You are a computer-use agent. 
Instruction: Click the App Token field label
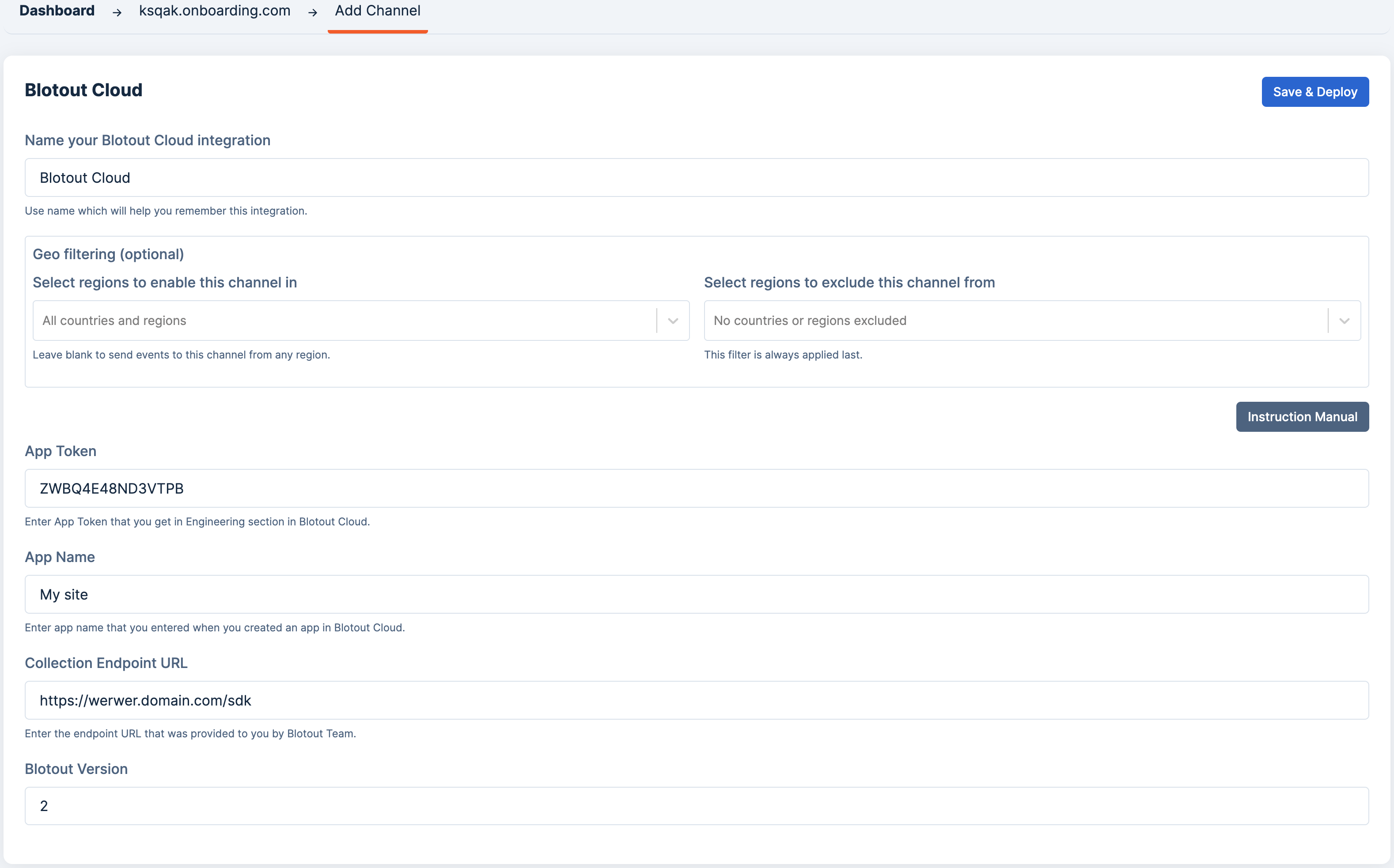(60, 451)
